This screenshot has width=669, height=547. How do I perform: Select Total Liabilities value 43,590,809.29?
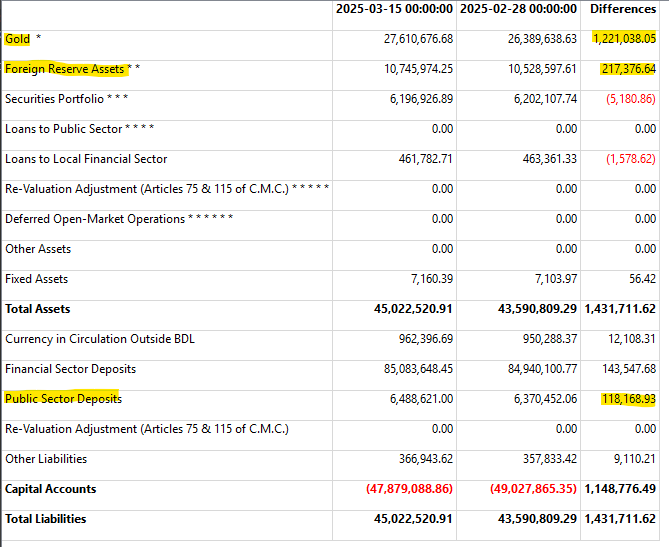(x=537, y=519)
